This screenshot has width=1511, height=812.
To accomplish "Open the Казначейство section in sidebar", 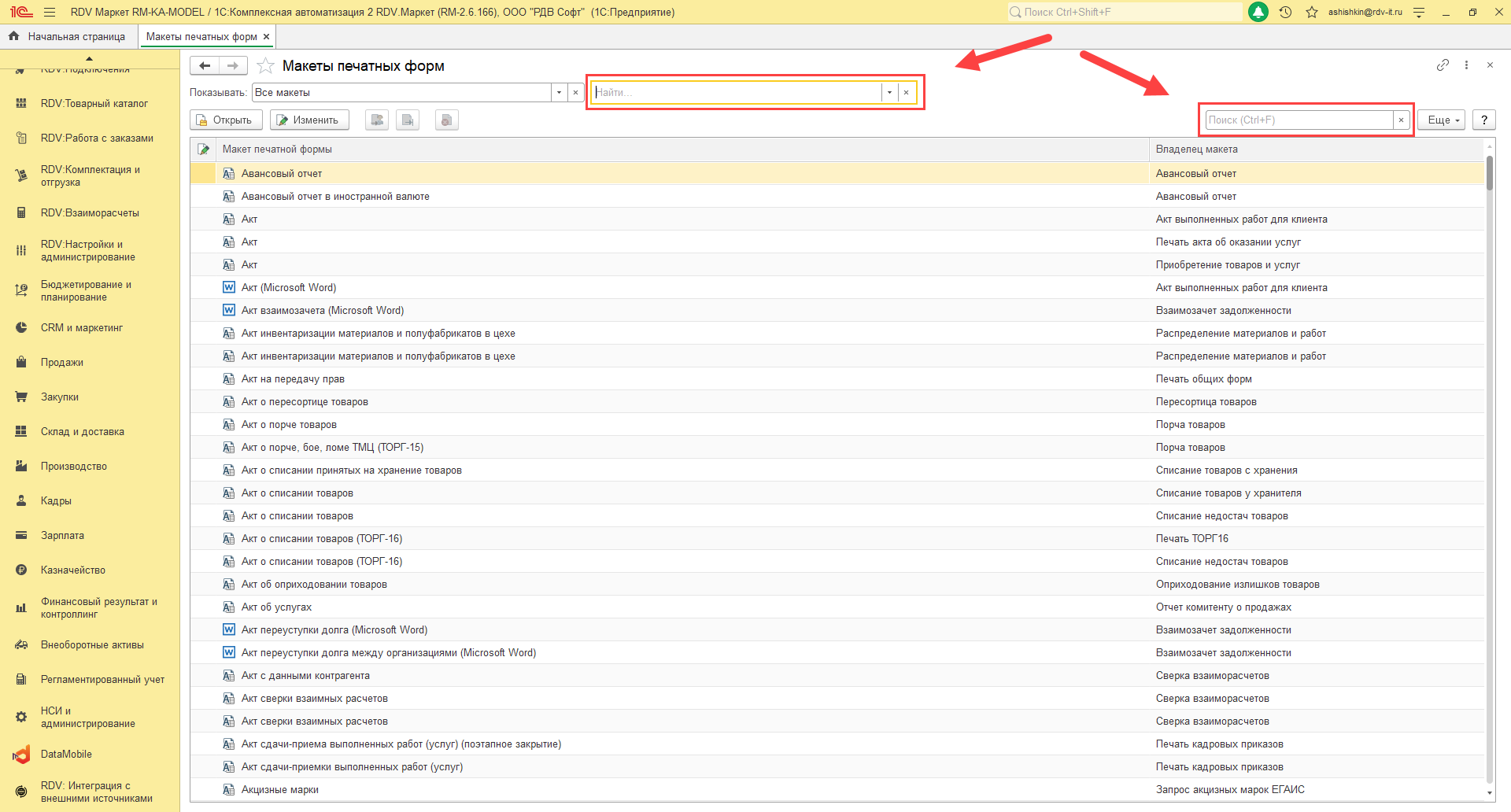I will tap(72, 570).
